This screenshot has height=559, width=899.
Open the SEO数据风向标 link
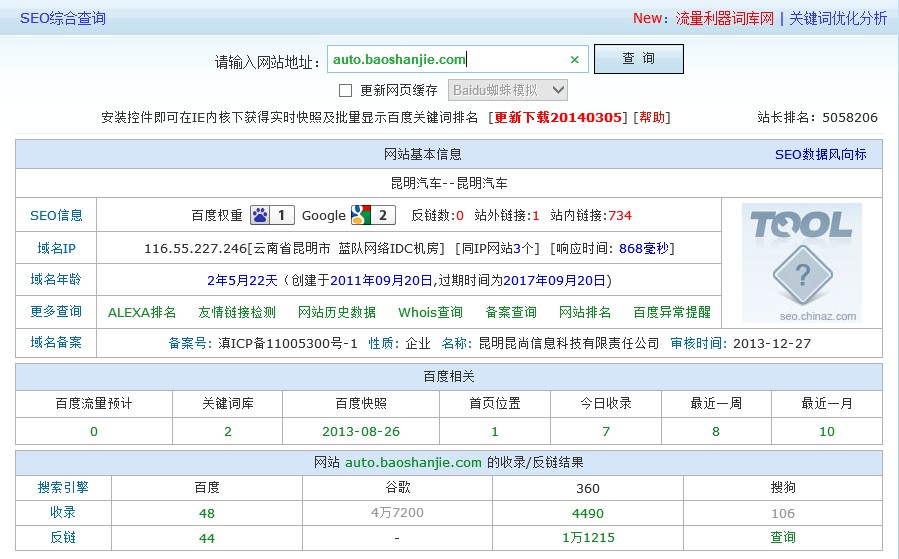click(820, 155)
